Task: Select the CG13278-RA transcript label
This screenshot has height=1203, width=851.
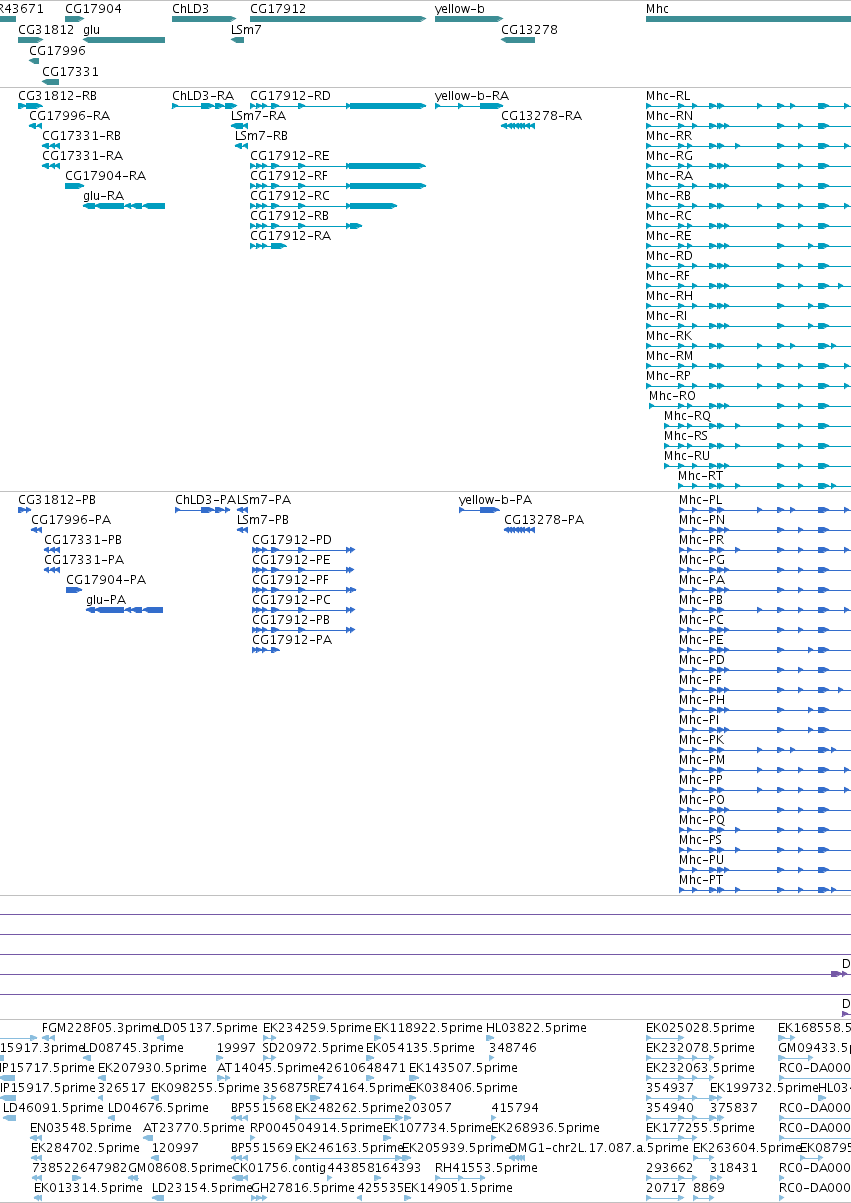Action: pos(541,116)
